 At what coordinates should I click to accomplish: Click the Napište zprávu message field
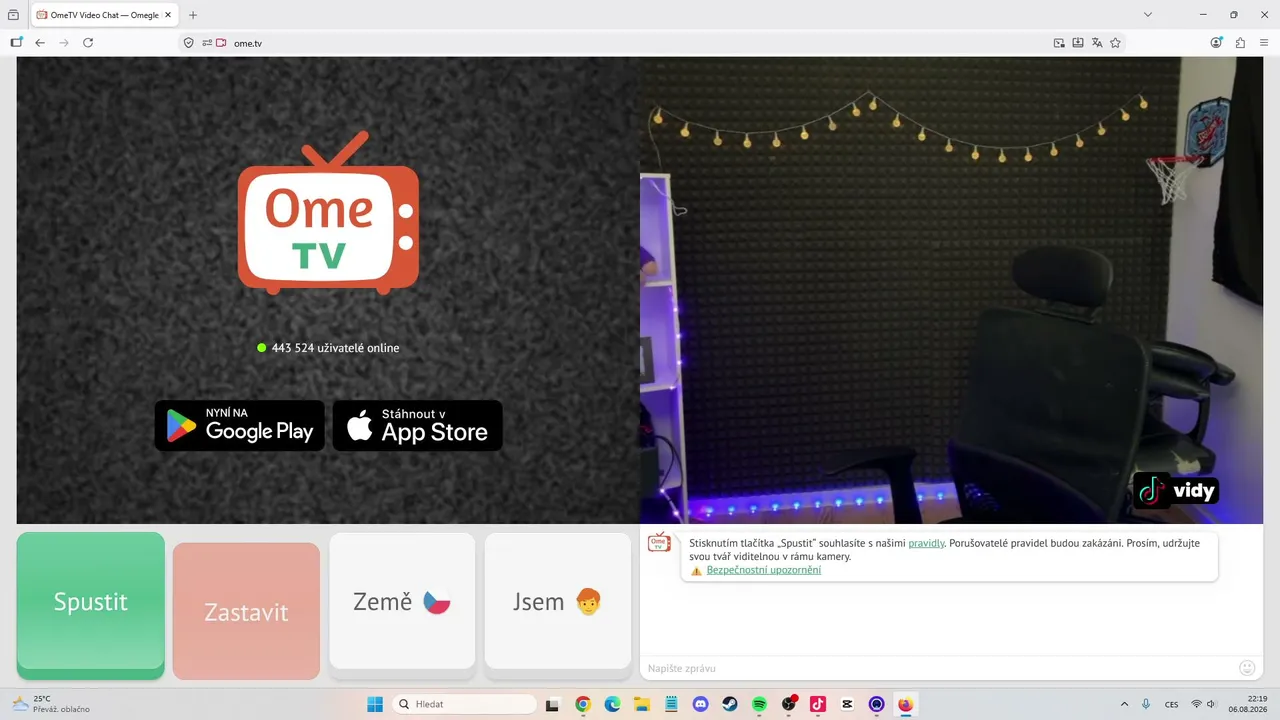tap(937, 668)
